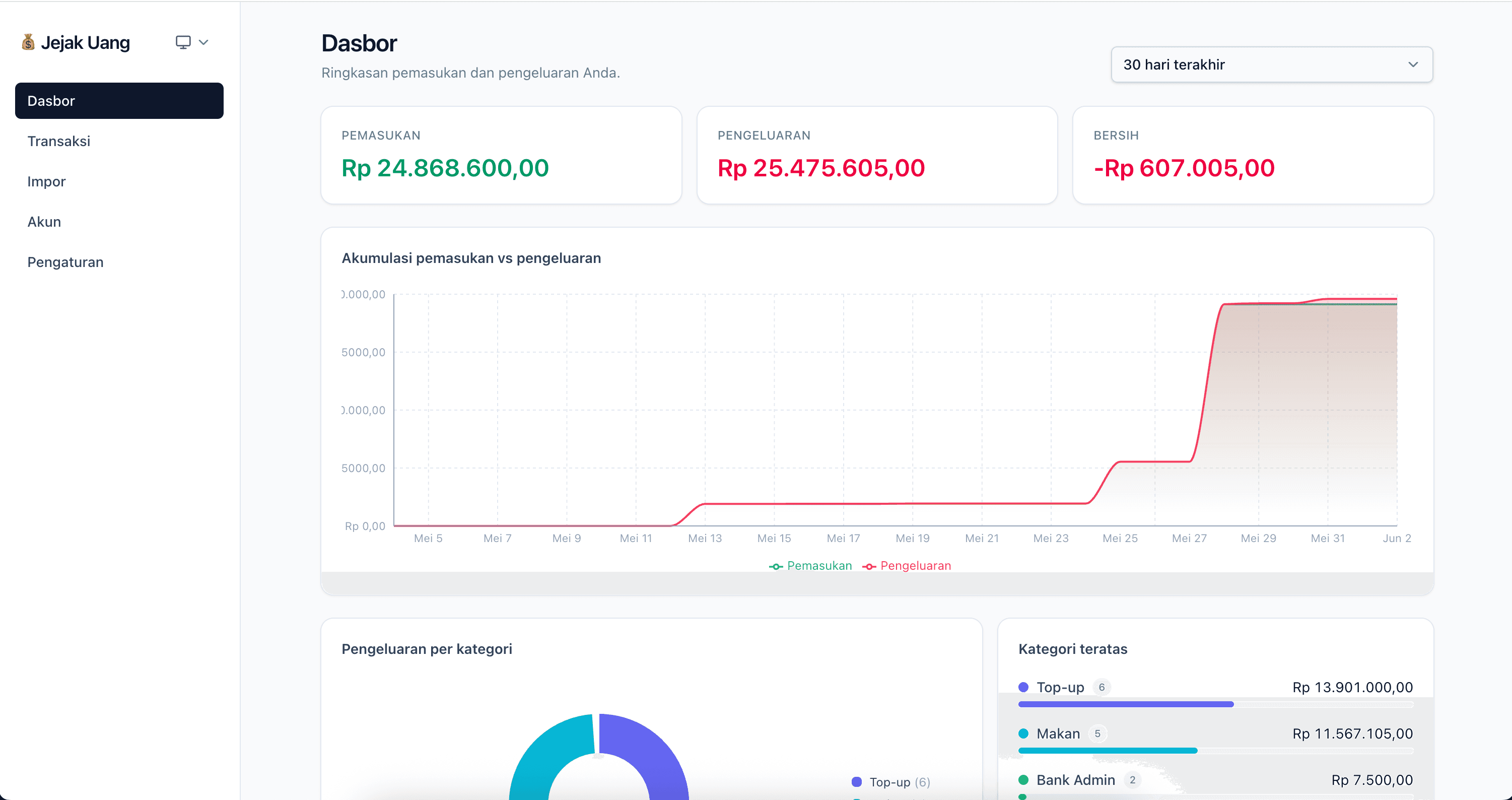The width and height of the screenshot is (1512, 800).
Task: Click the Ringkasan pemasukan dan pengeluaran subtitle
Action: [x=471, y=73]
